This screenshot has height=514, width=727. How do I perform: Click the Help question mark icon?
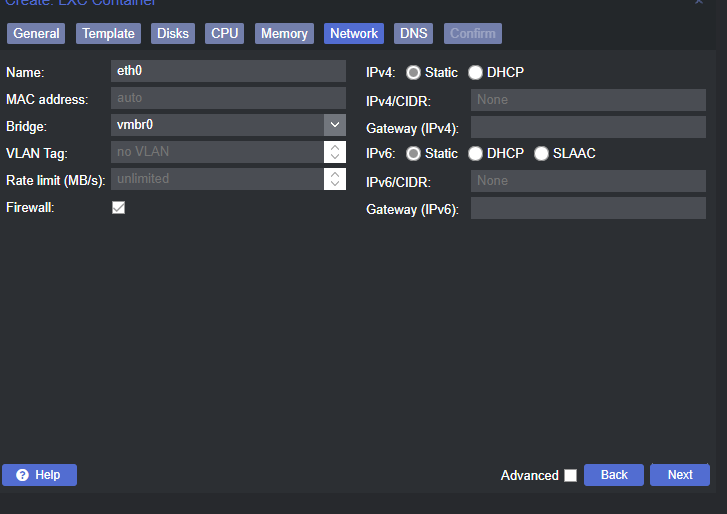coord(22,475)
